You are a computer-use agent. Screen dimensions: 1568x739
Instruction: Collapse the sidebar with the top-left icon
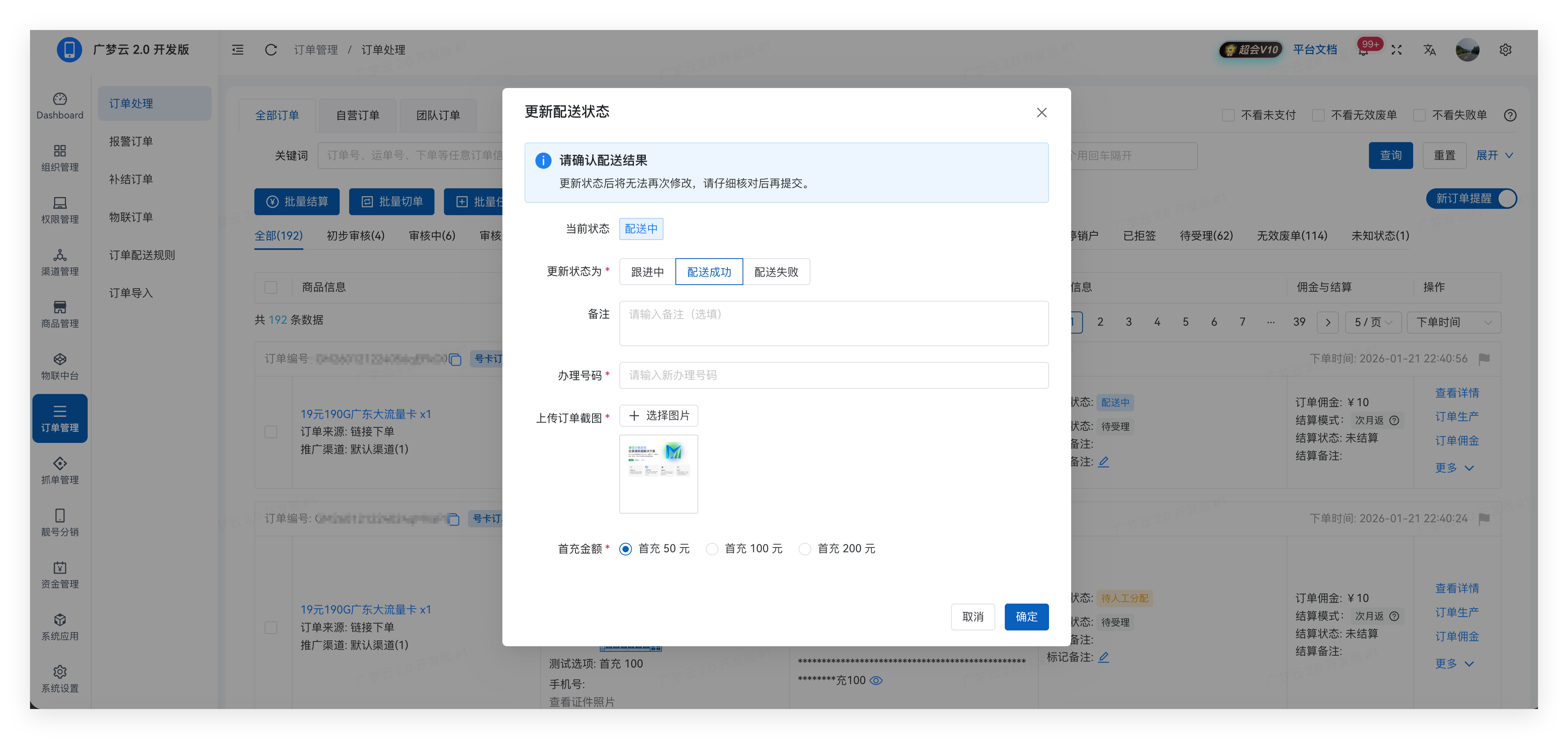(237, 49)
